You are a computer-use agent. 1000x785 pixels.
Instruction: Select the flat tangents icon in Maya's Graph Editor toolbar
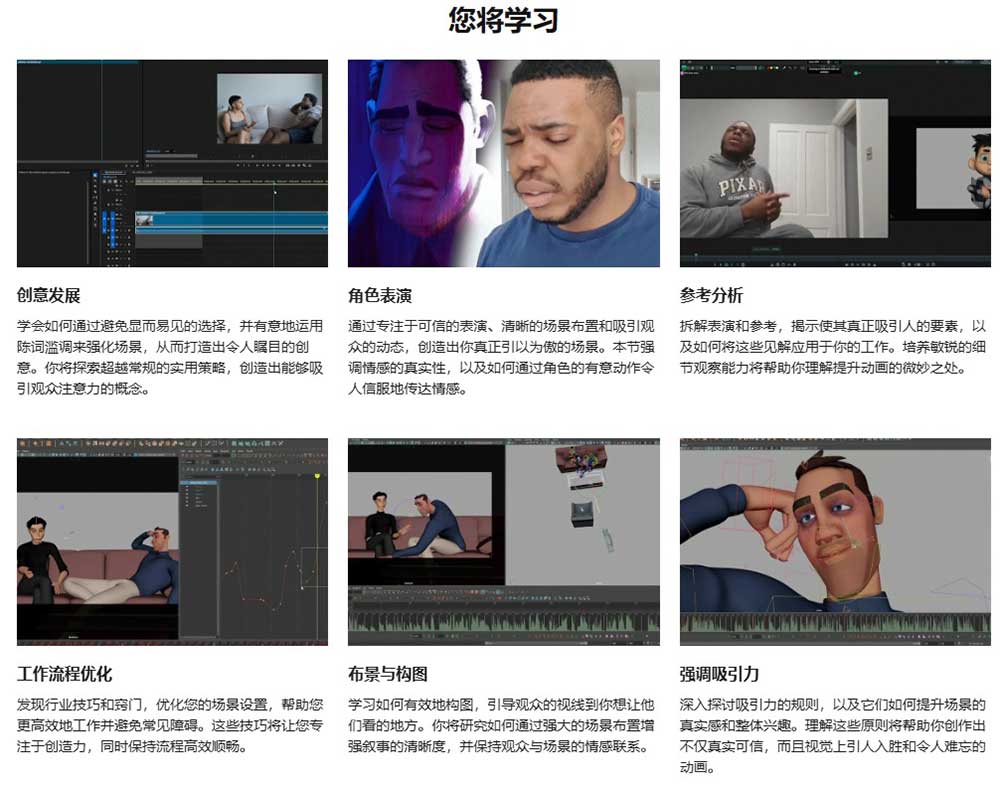tap(238, 468)
